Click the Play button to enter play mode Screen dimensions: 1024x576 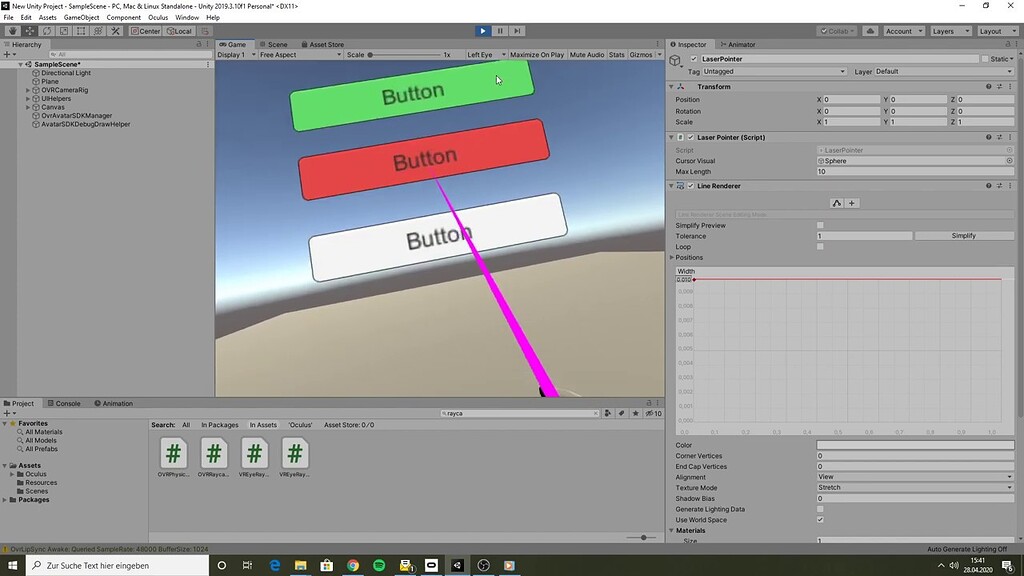point(483,31)
